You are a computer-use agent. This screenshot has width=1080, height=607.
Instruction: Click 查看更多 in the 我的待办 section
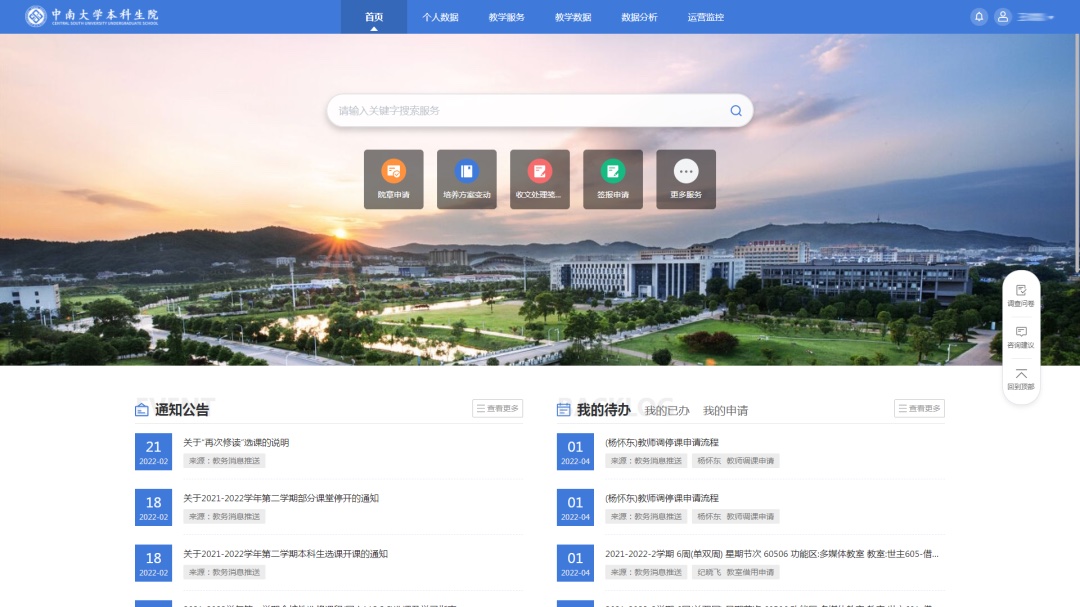[x=919, y=408]
